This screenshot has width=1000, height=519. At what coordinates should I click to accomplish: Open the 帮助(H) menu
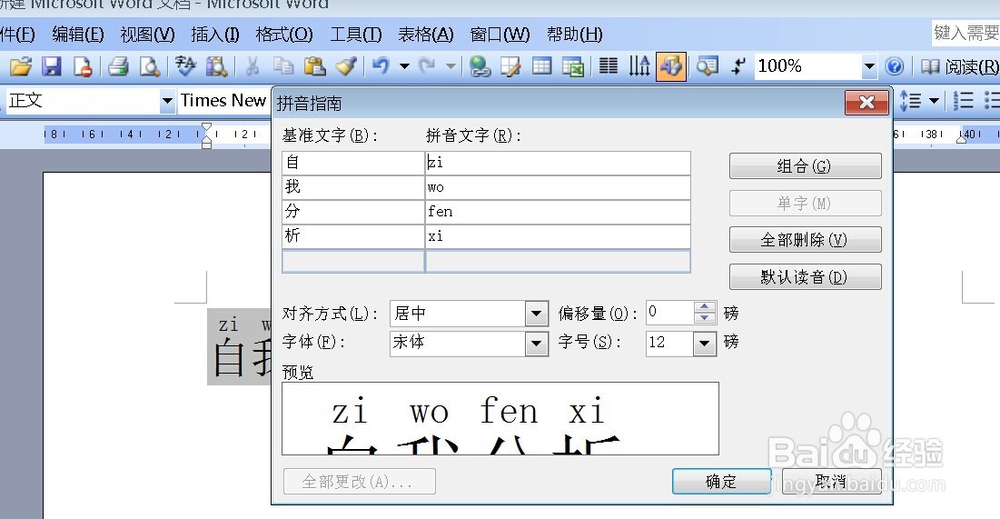574,34
